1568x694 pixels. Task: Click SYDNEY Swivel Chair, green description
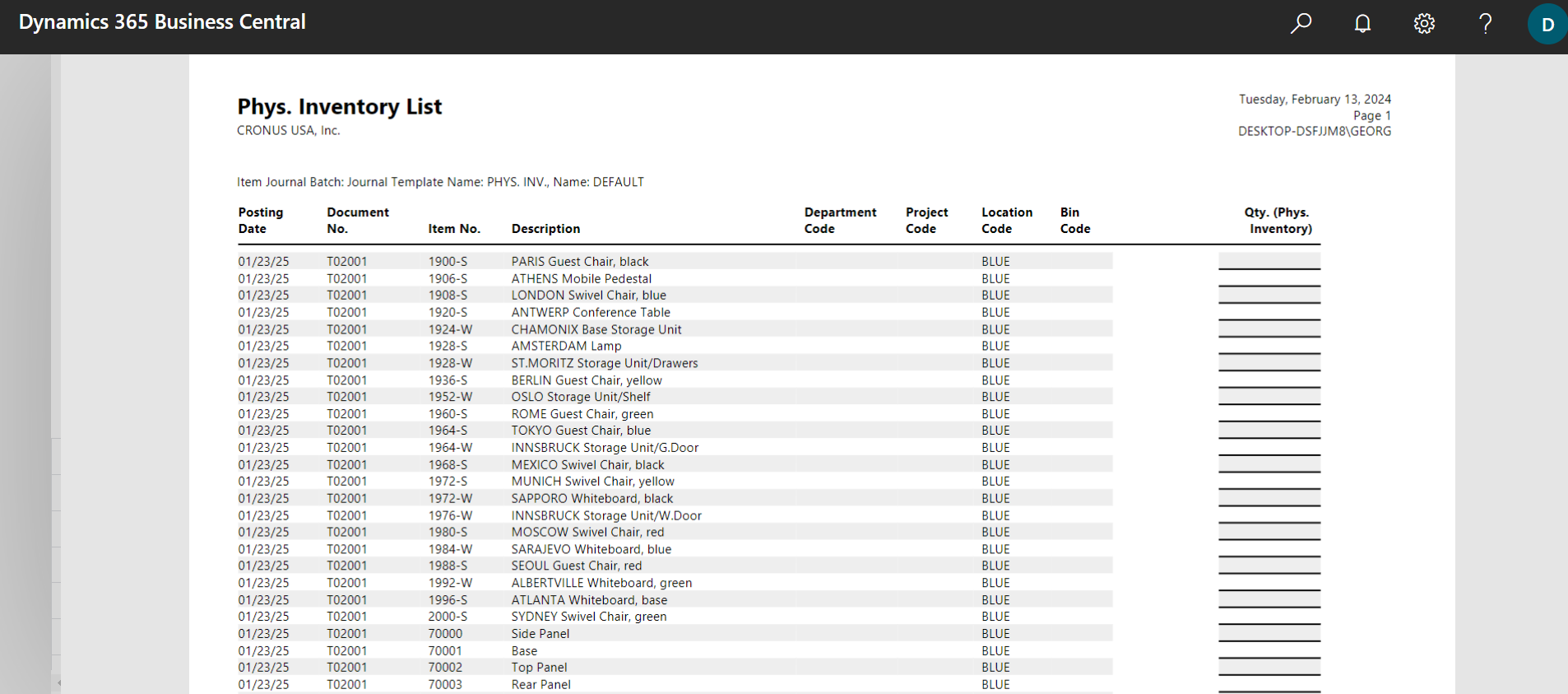pos(588,617)
